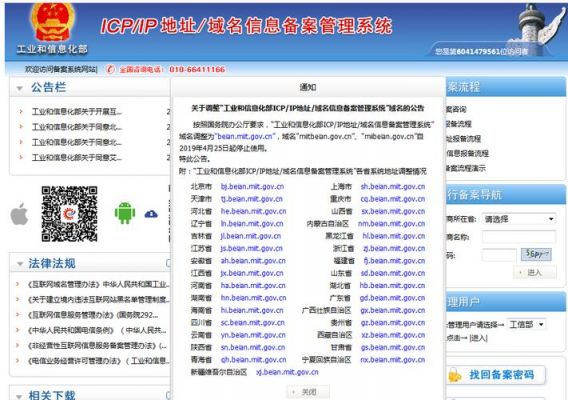Click the QR code image
Viewport: 568px width, 400px height.
(x=69, y=214)
